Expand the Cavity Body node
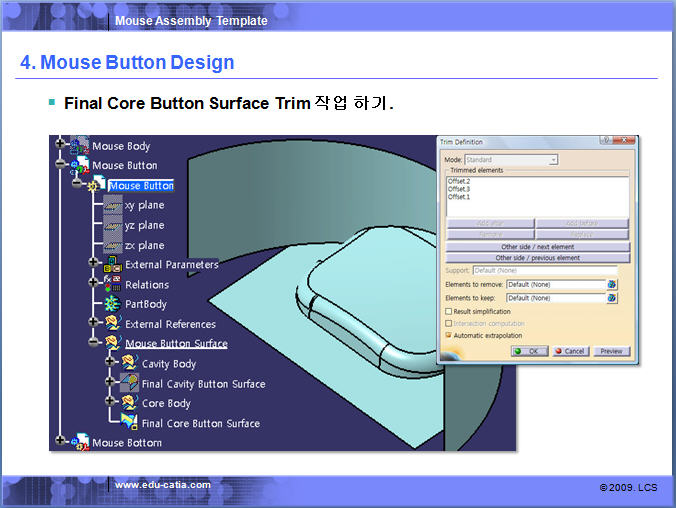The height and width of the screenshot is (508, 676). click(110, 364)
